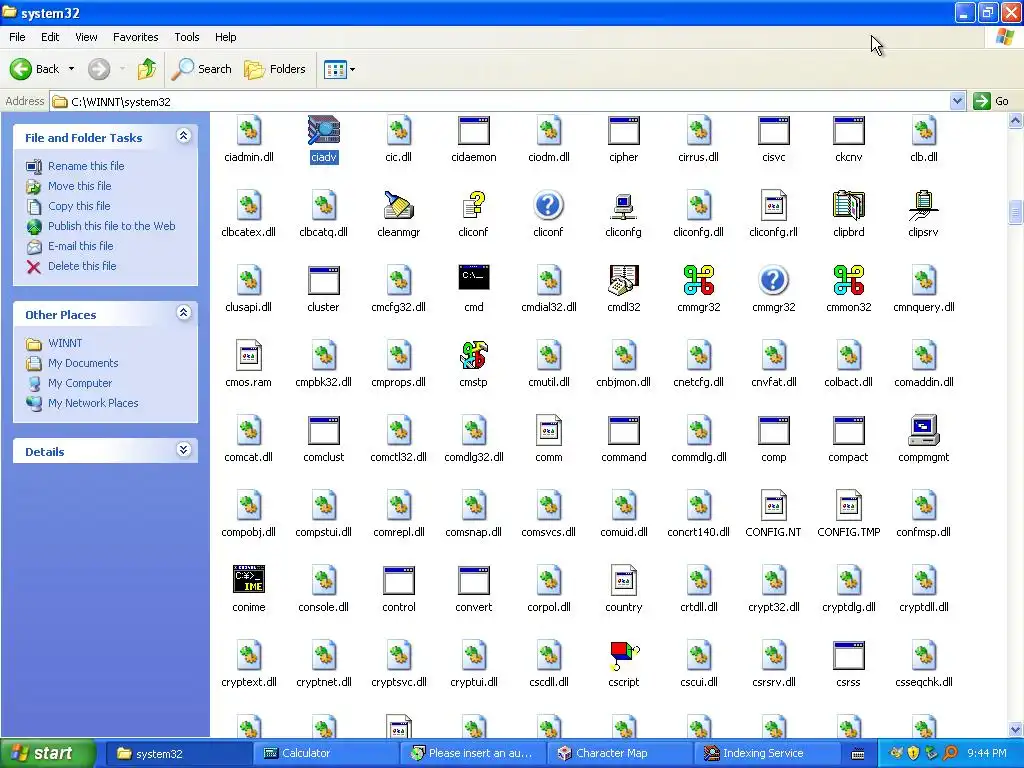1024x768 pixels.
Task: Open the Start menu
Action: click(x=48, y=753)
